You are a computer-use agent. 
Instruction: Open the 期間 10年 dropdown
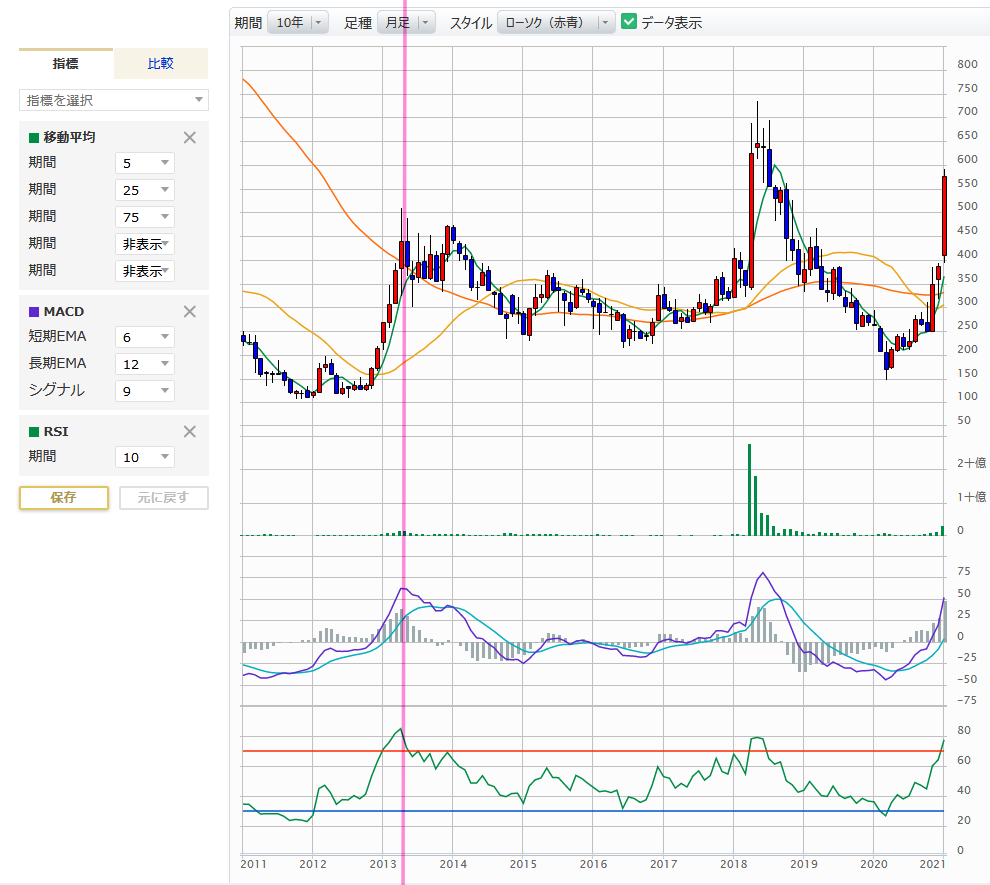[297, 22]
